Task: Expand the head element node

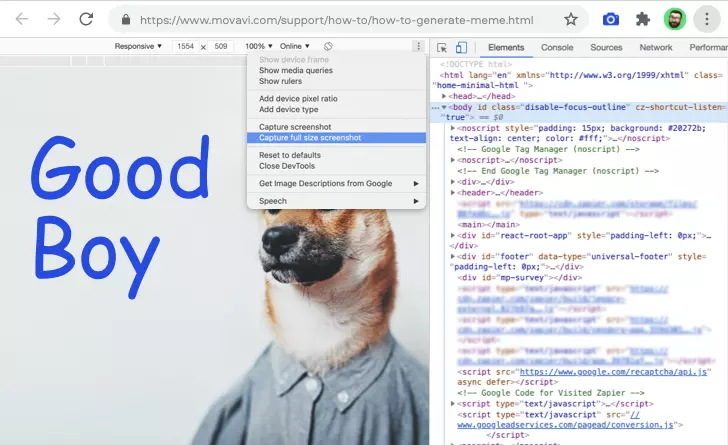Action: (x=444, y=96)
